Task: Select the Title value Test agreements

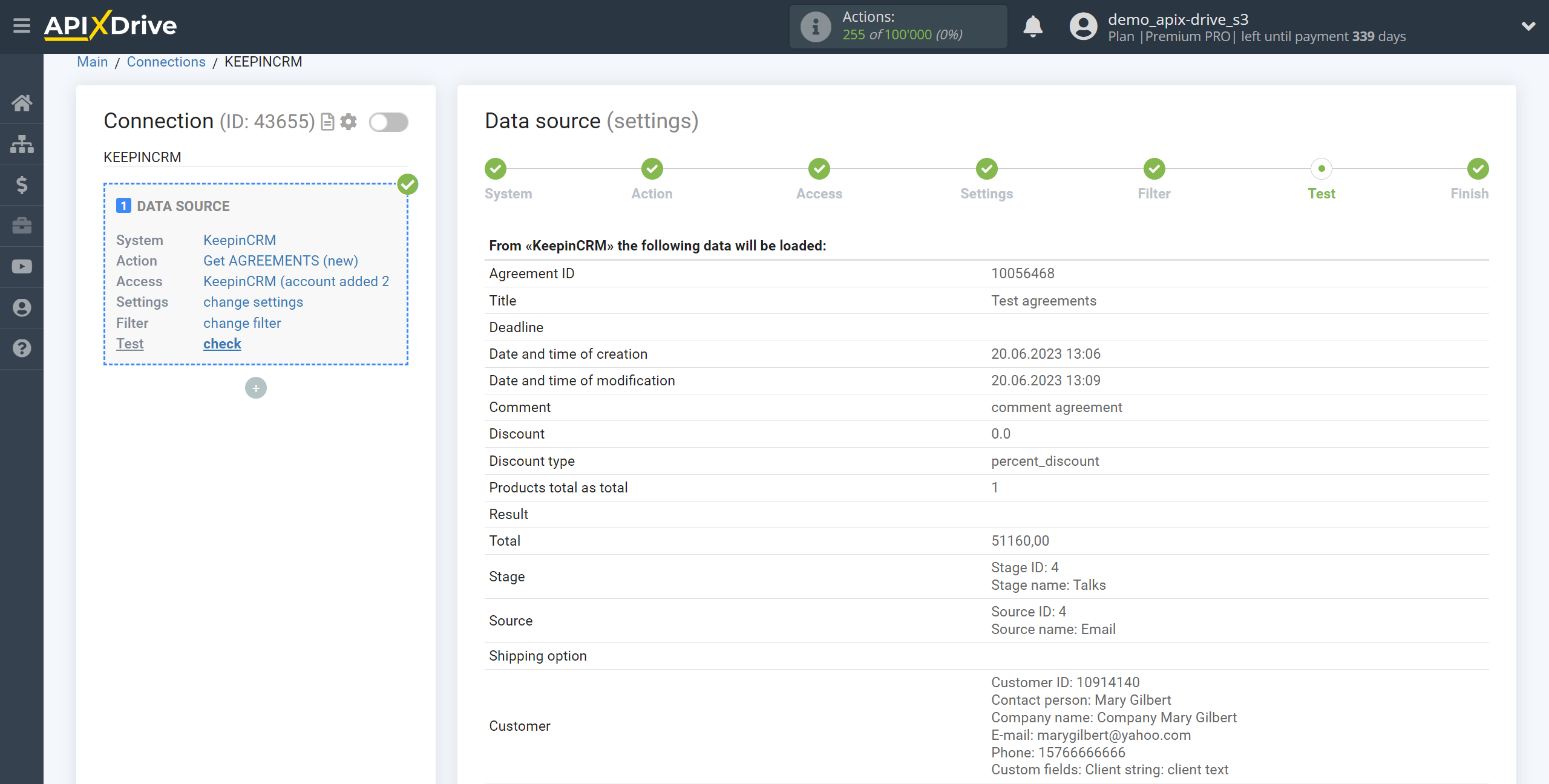Action: (x=1044, y=301)
